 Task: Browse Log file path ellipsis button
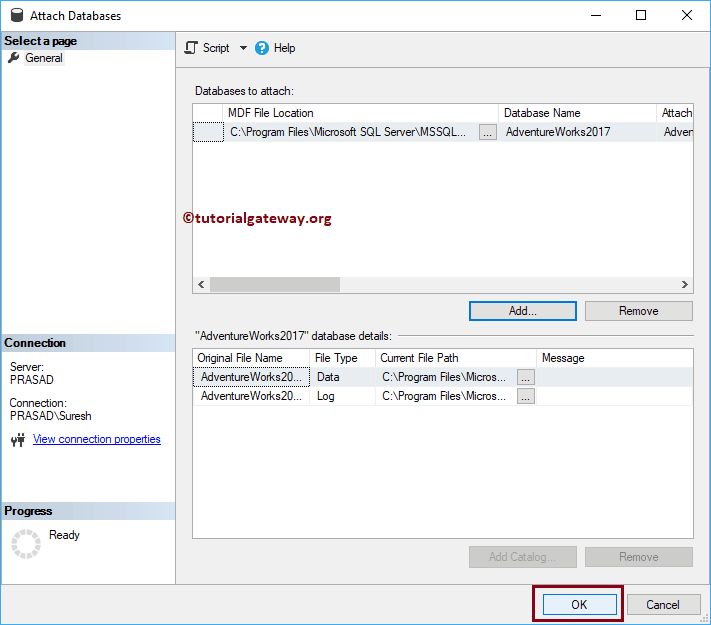click(x=526, y=396)
